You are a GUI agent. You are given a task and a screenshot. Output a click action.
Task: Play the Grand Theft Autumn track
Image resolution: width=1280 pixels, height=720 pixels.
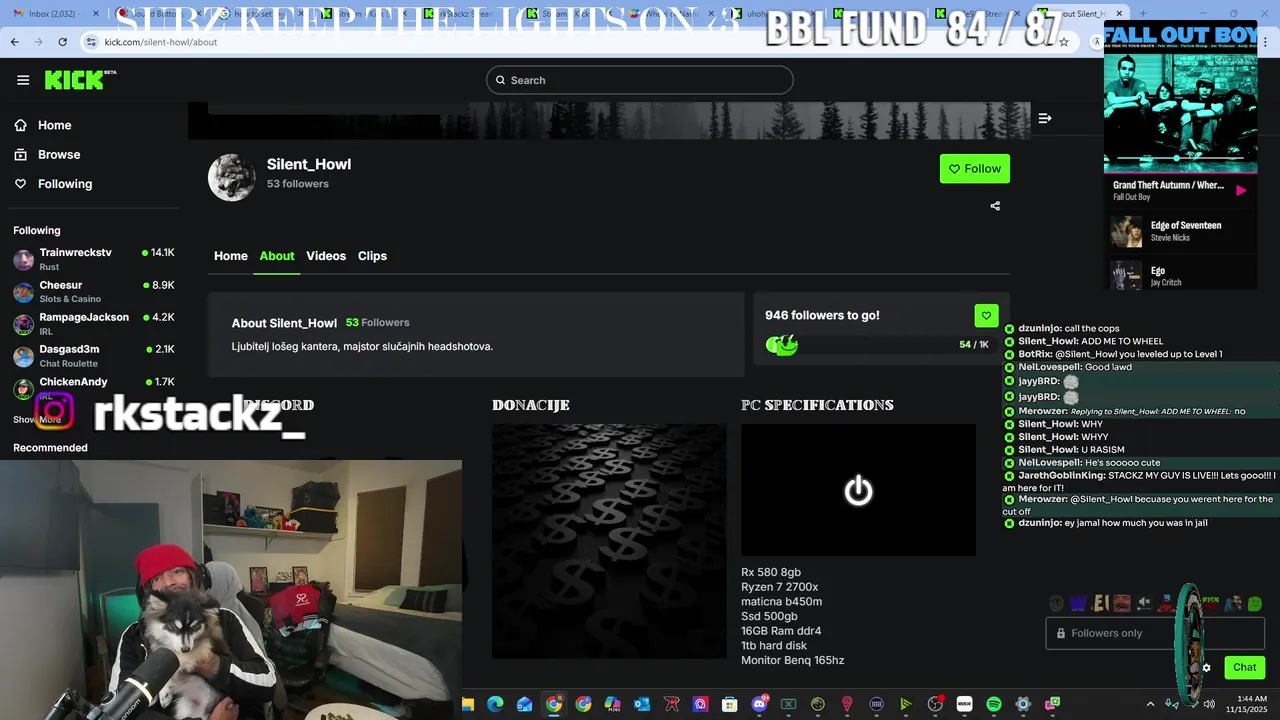(x=1241, y=190)
